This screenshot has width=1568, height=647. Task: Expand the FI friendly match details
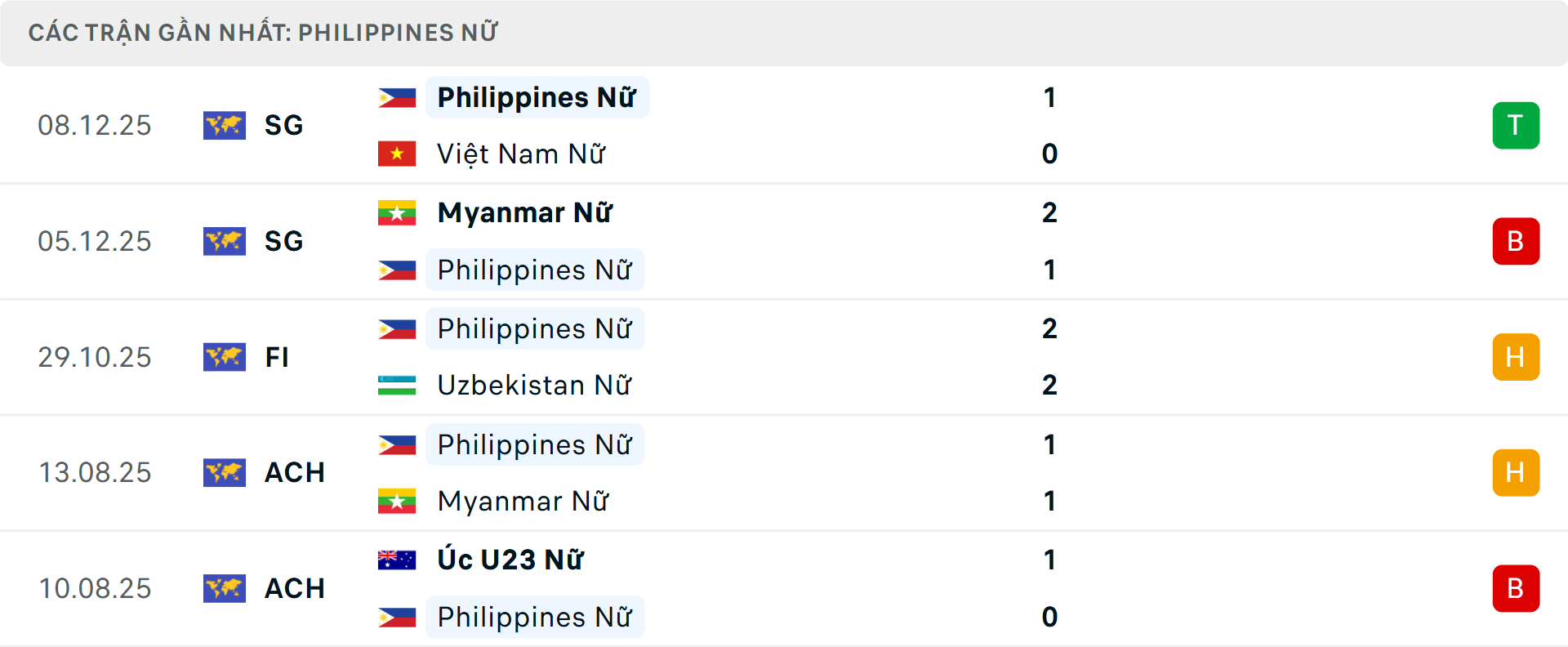coord(276,357)
